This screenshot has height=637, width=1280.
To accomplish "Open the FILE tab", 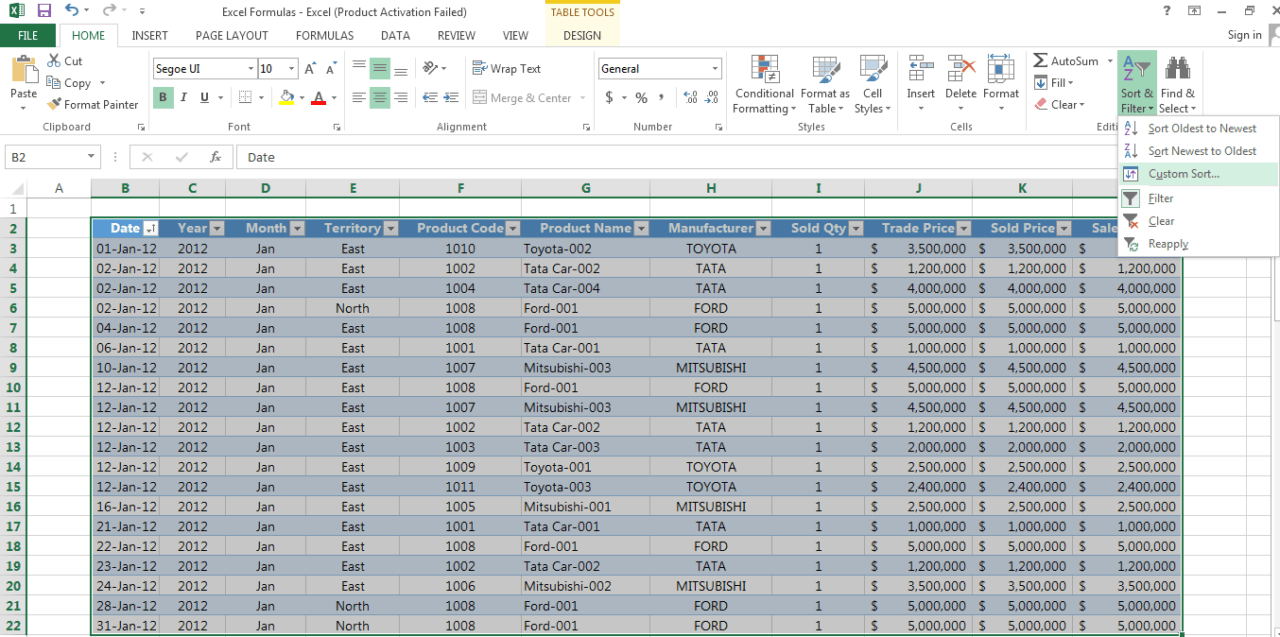I will click(28, 35).
